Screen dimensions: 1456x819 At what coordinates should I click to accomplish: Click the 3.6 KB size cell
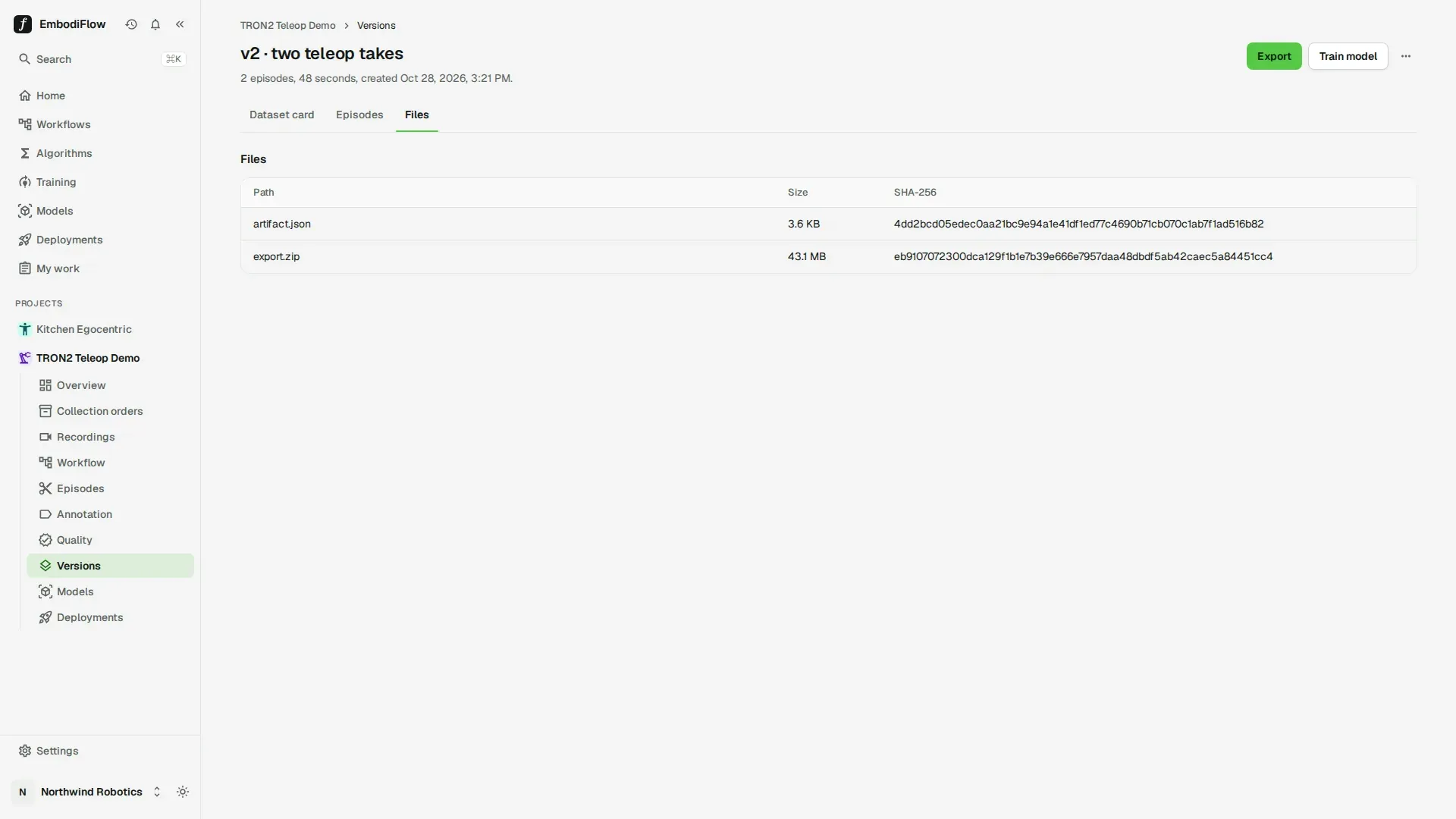point(803,224)
